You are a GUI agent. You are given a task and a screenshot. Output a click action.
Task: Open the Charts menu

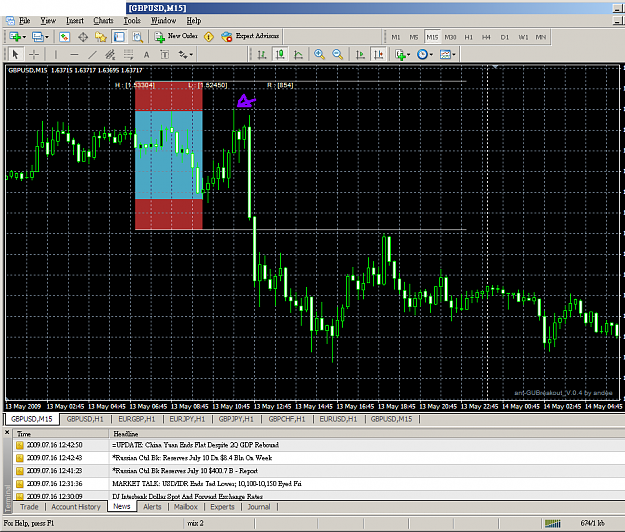point(103,21)
